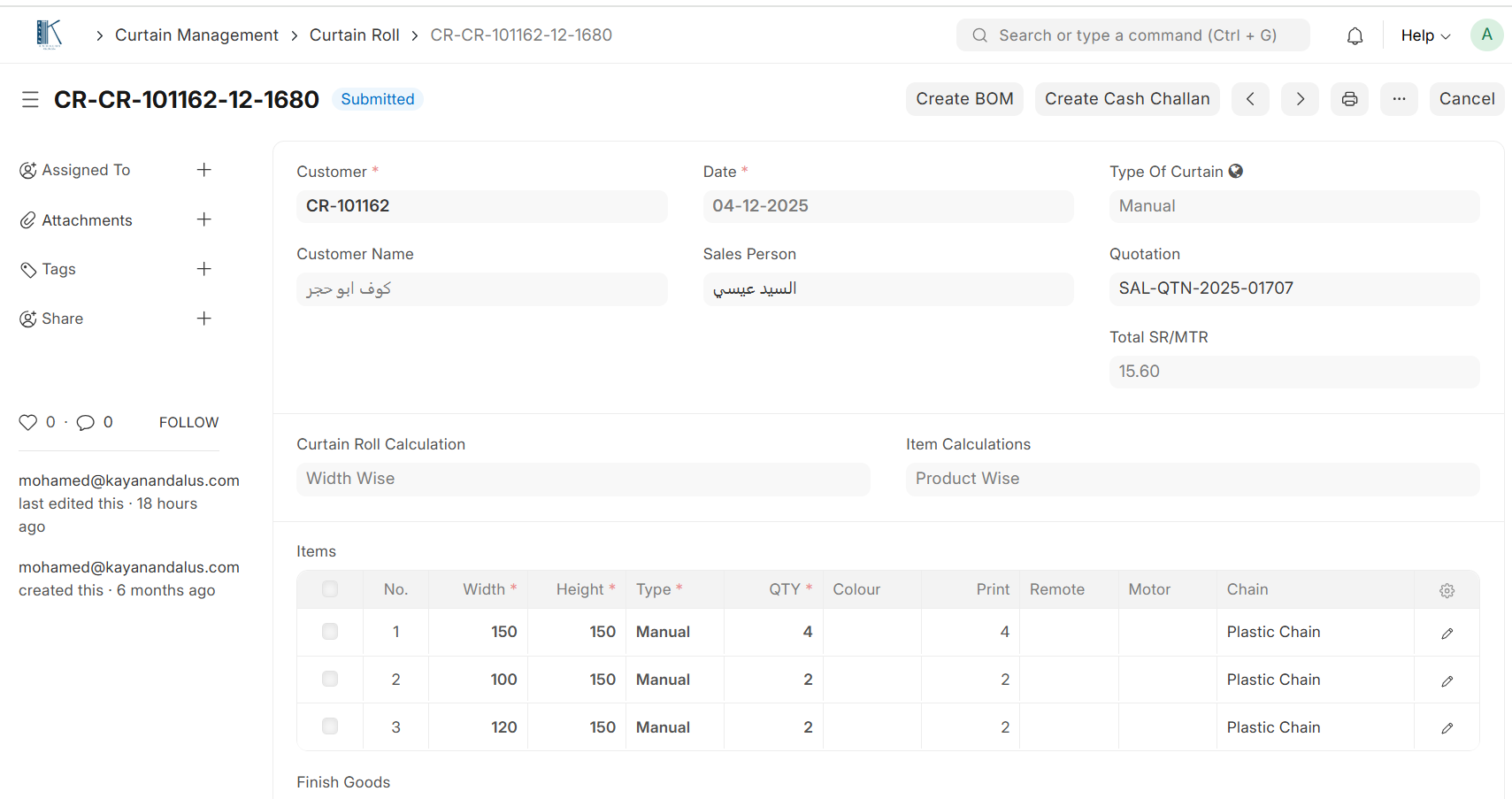The image size is (1512, 799).
Task: Click document title CR-CR-101162-12-1680
Action: 187,99
